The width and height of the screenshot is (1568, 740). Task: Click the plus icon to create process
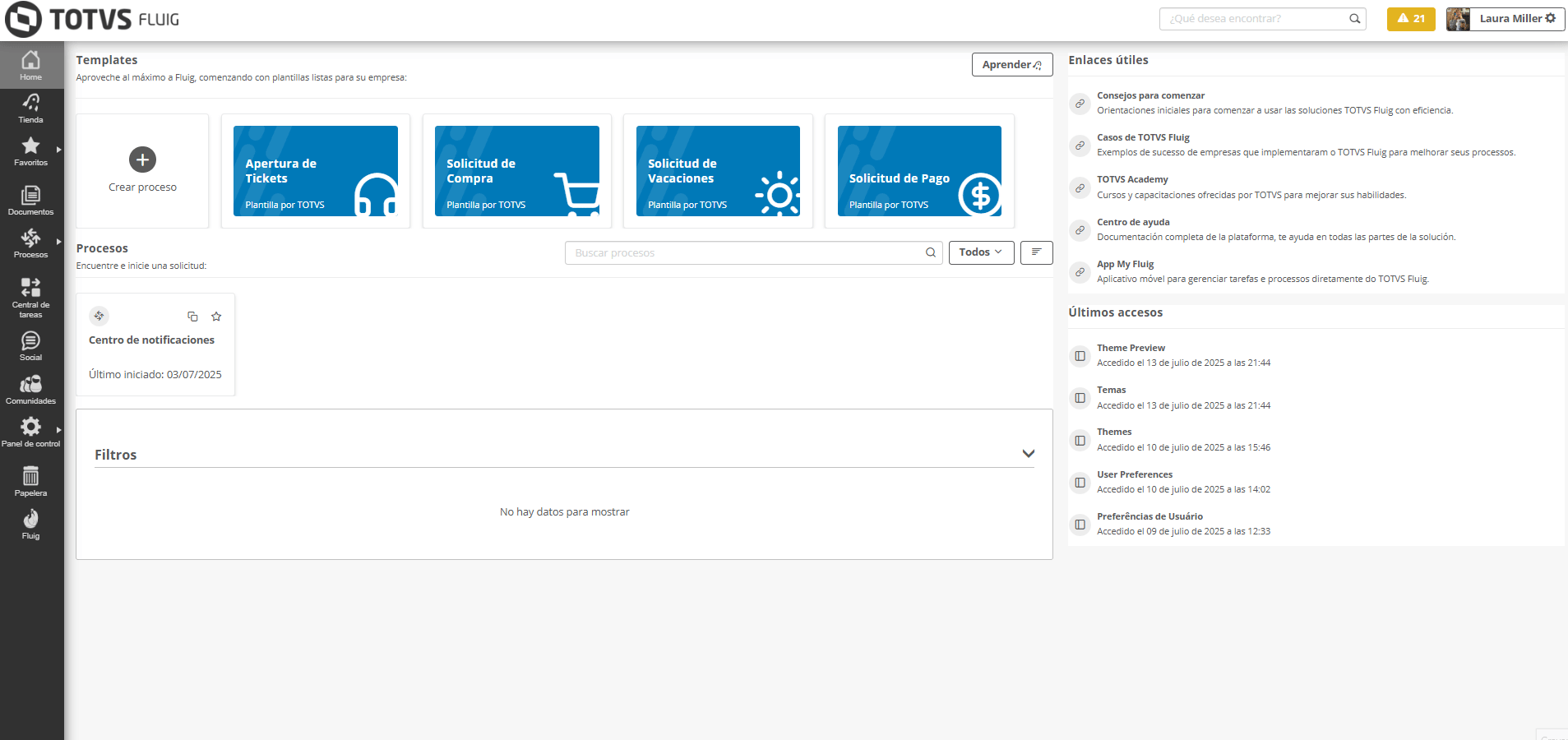coord(142,160)
